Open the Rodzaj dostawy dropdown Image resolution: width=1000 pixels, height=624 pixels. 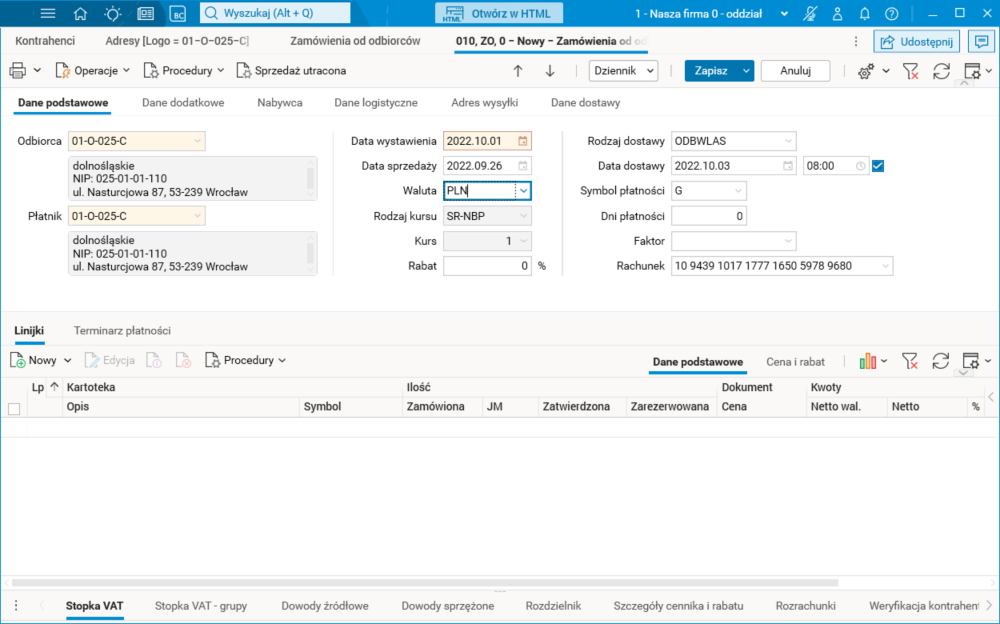click(788, 141)
